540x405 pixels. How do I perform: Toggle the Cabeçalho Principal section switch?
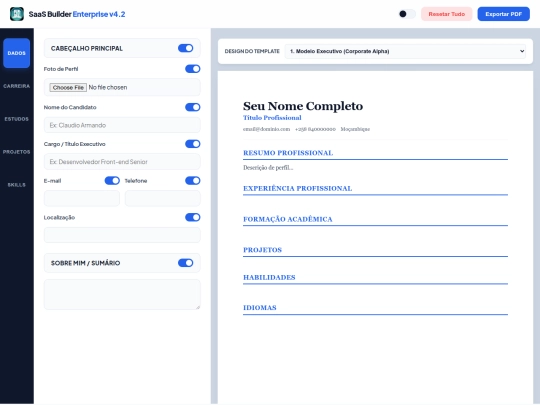click(186, 48)
